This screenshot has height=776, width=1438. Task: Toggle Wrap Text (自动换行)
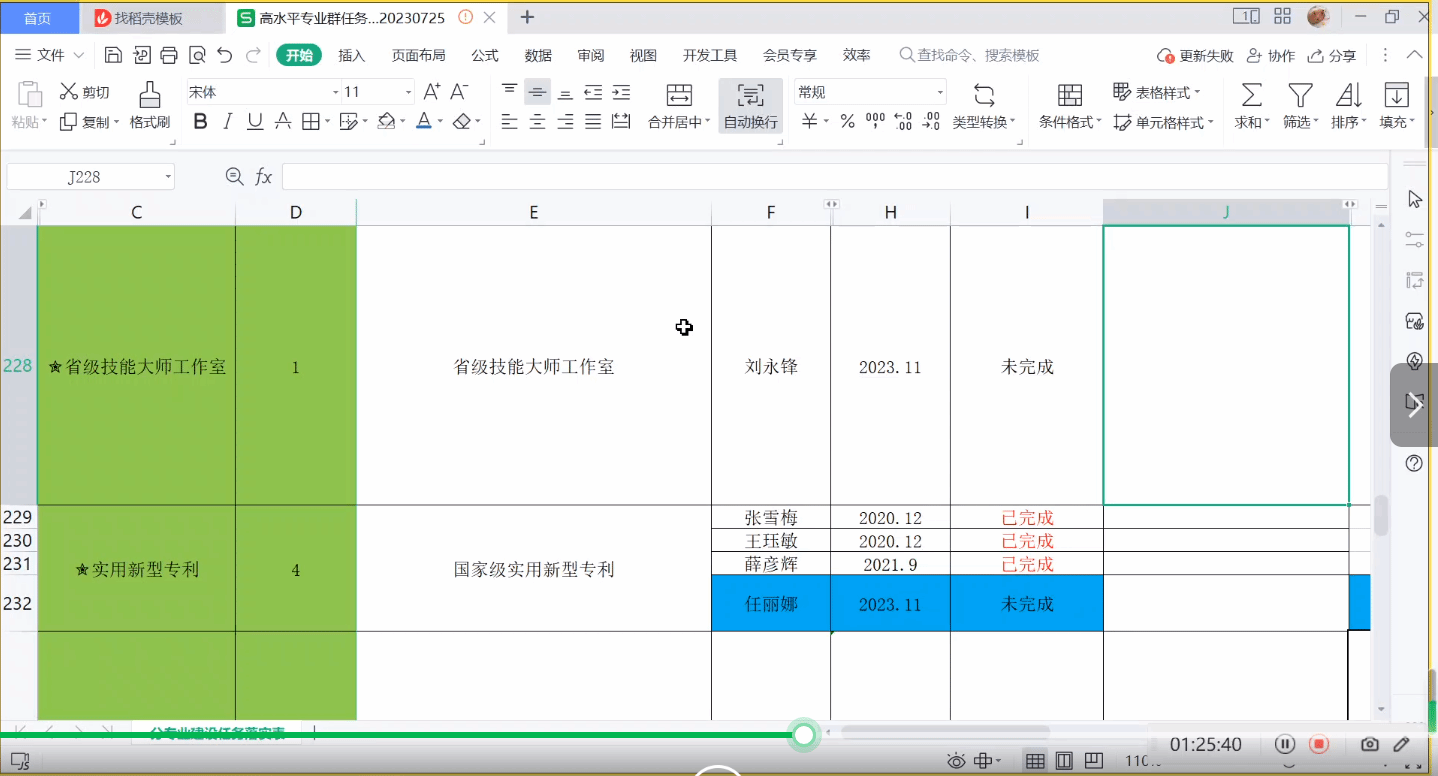point(750,106)
